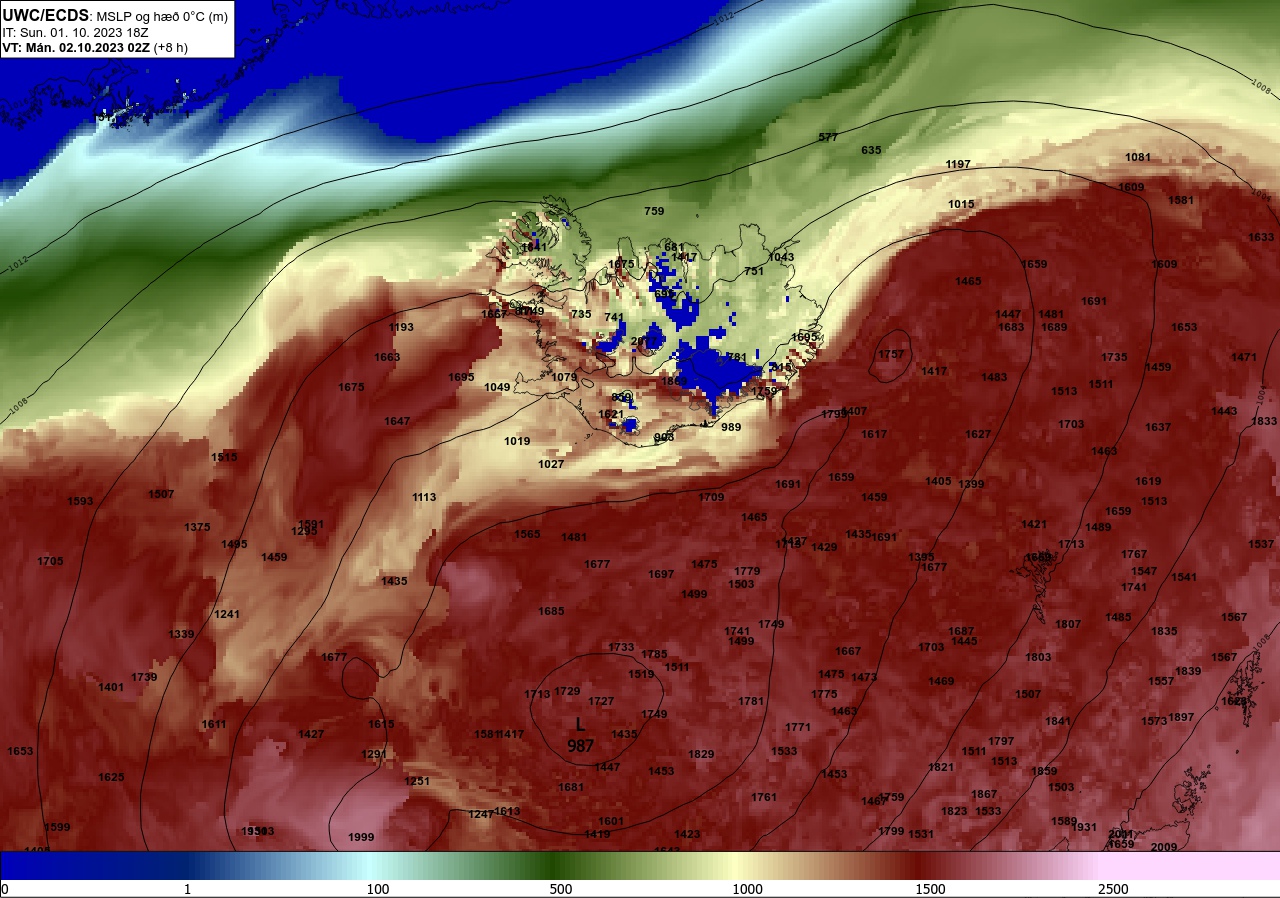The image size is (1280, 898).
Task: Click the 1113 height value
Action: coord(424,497)
